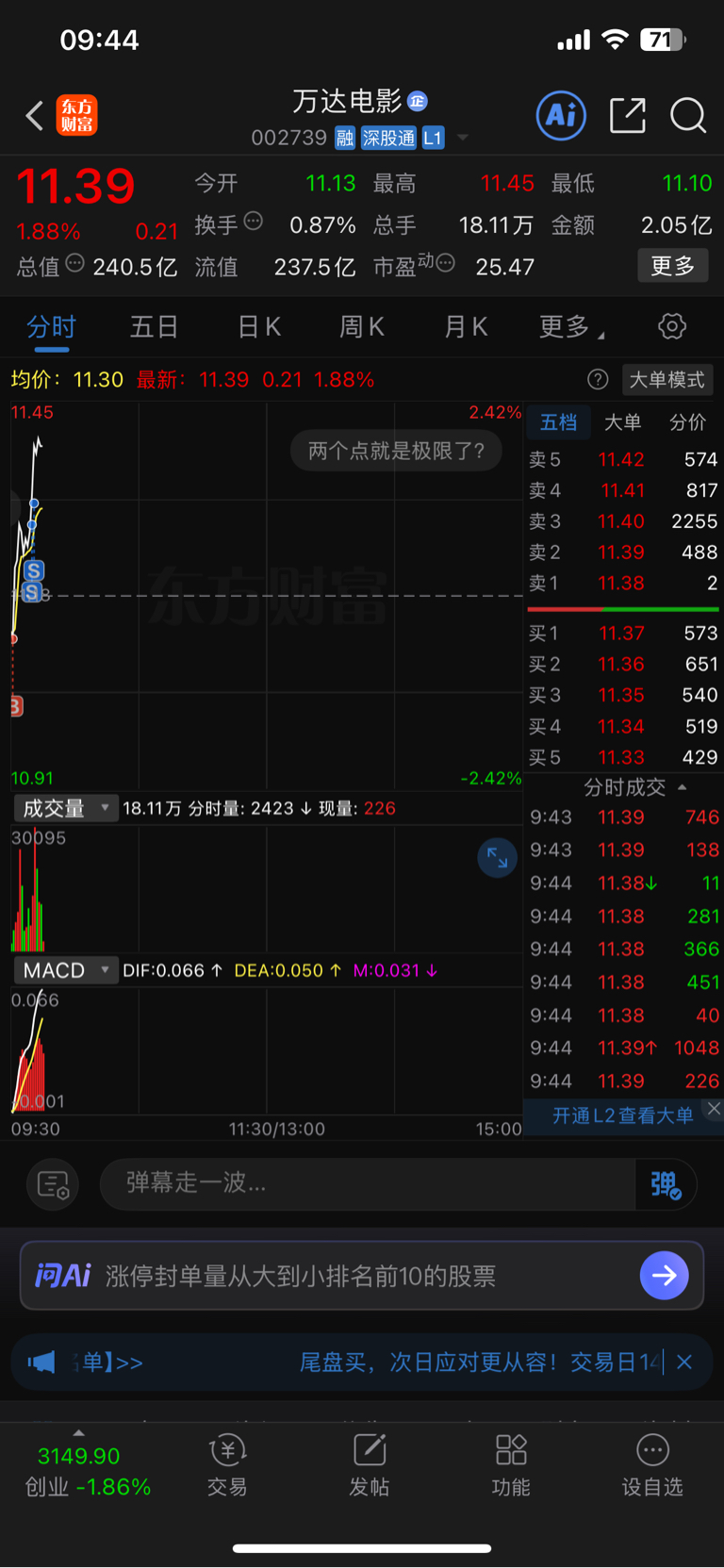Tap the 东方财富 orange logo

pos(76,116)
